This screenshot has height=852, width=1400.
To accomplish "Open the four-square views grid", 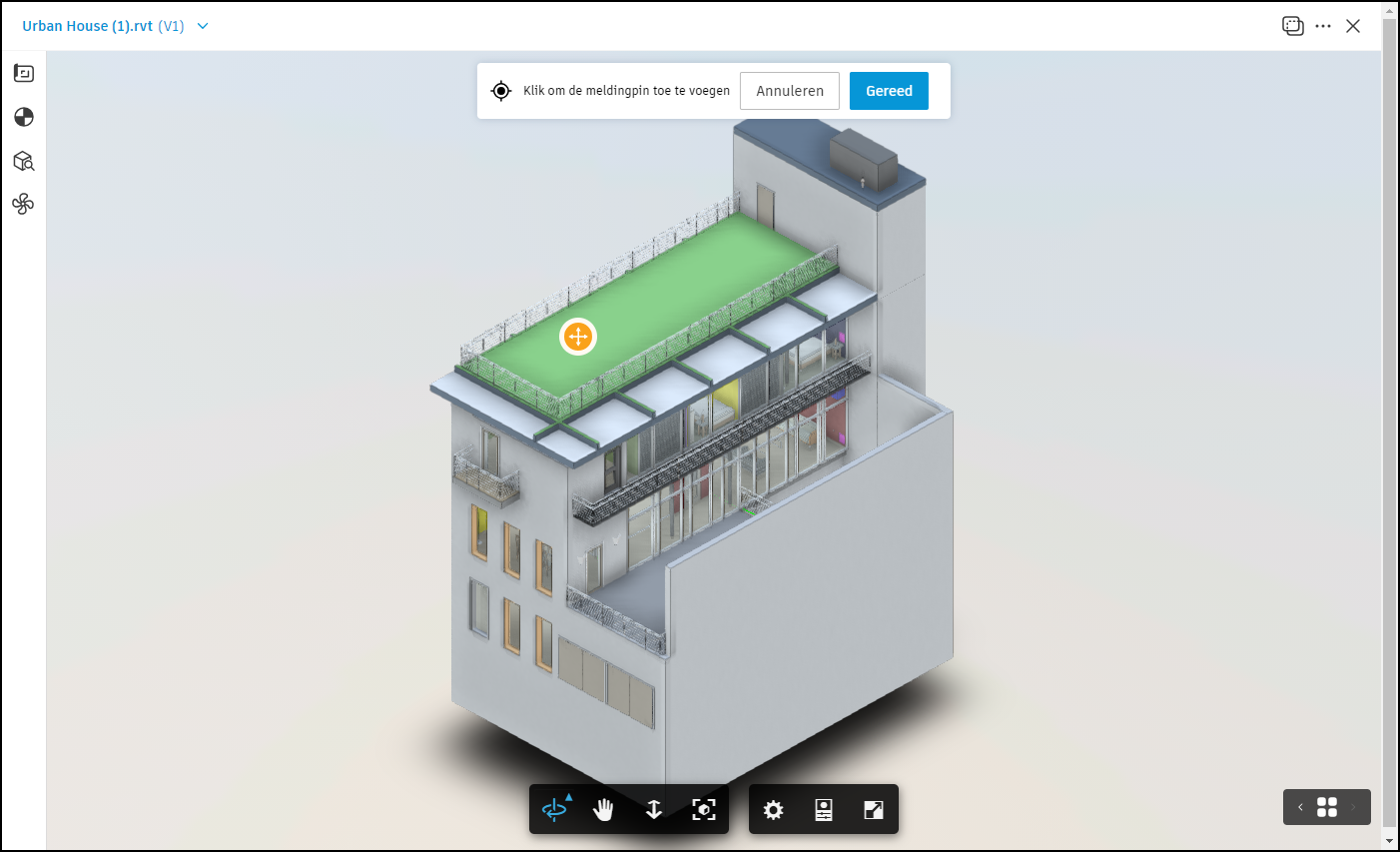I will pyautogui.click(x=1327, y=807).
